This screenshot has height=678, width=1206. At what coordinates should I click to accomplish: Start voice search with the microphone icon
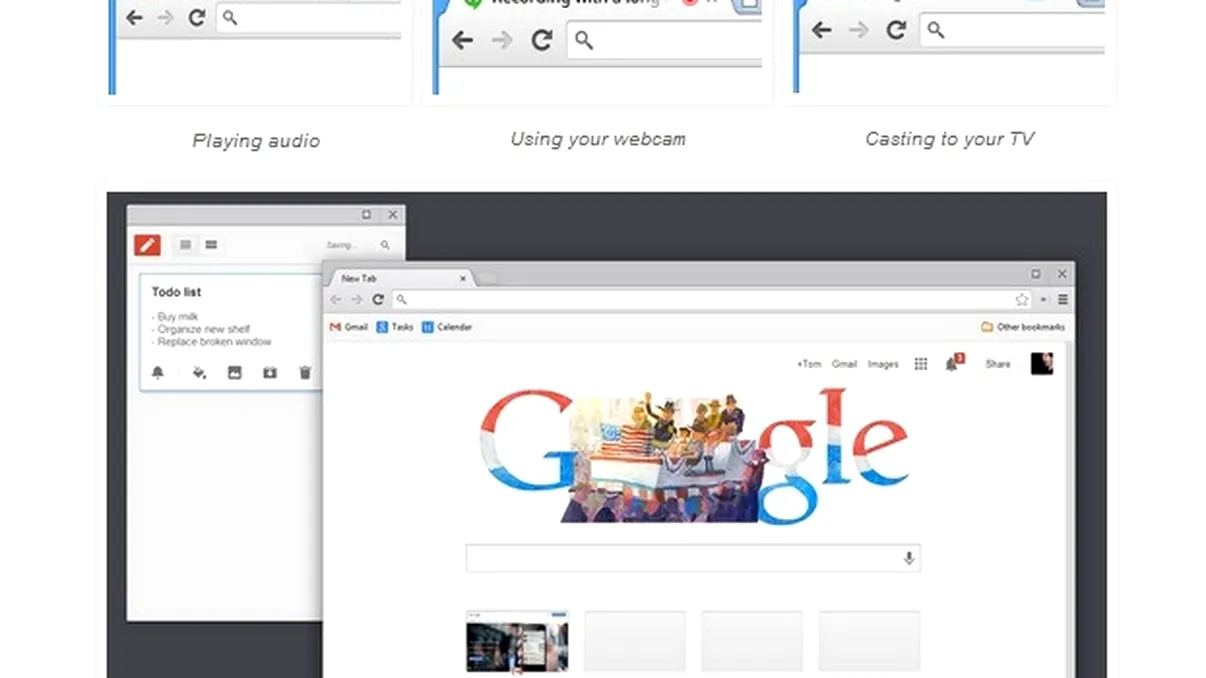click(x=909, y=558)
